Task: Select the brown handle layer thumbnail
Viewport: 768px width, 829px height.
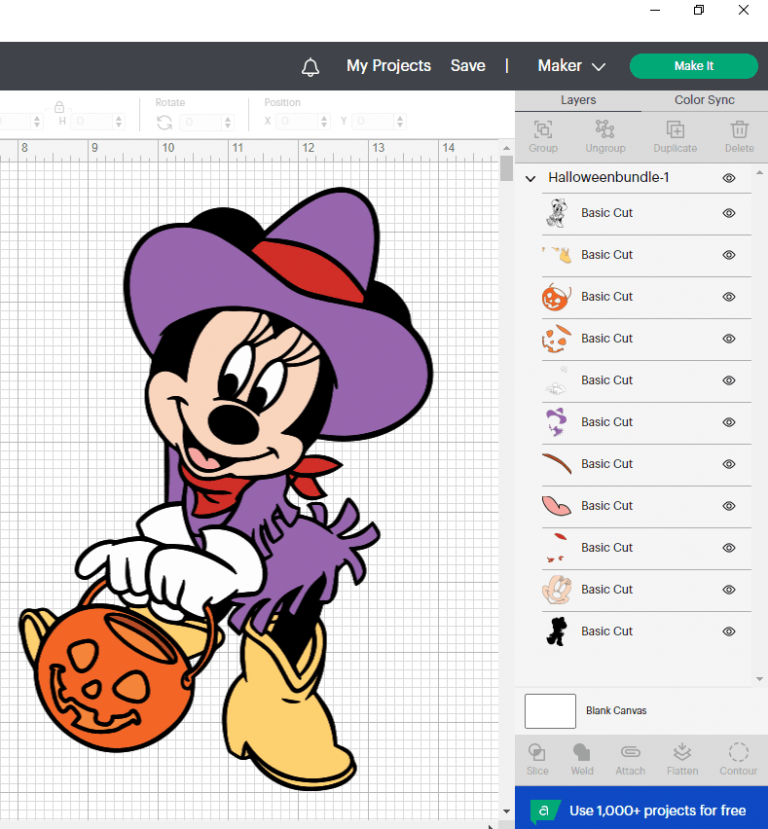Action: 556,464
